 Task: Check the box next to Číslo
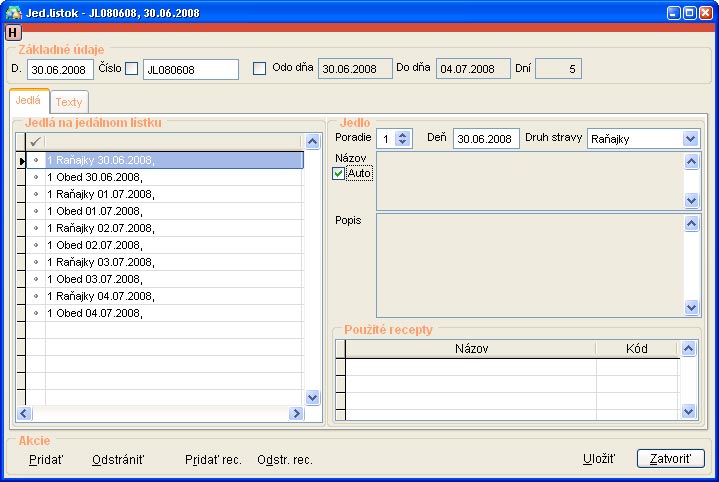pos(131,69)
